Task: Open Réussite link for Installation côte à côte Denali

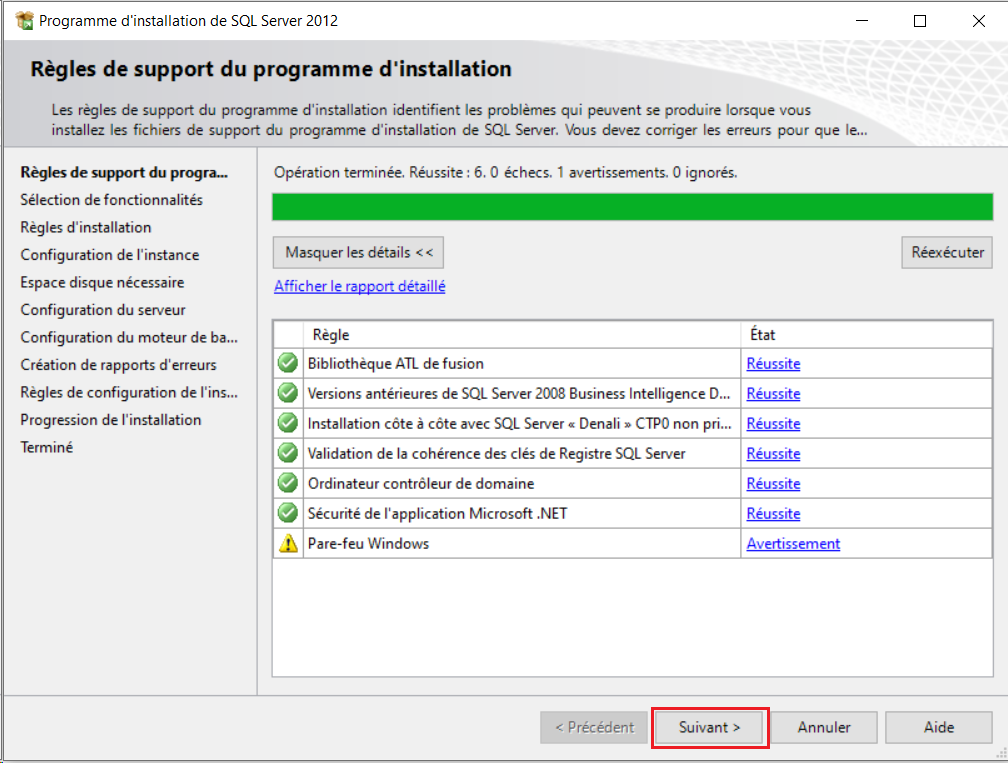Action: [773, 424]
